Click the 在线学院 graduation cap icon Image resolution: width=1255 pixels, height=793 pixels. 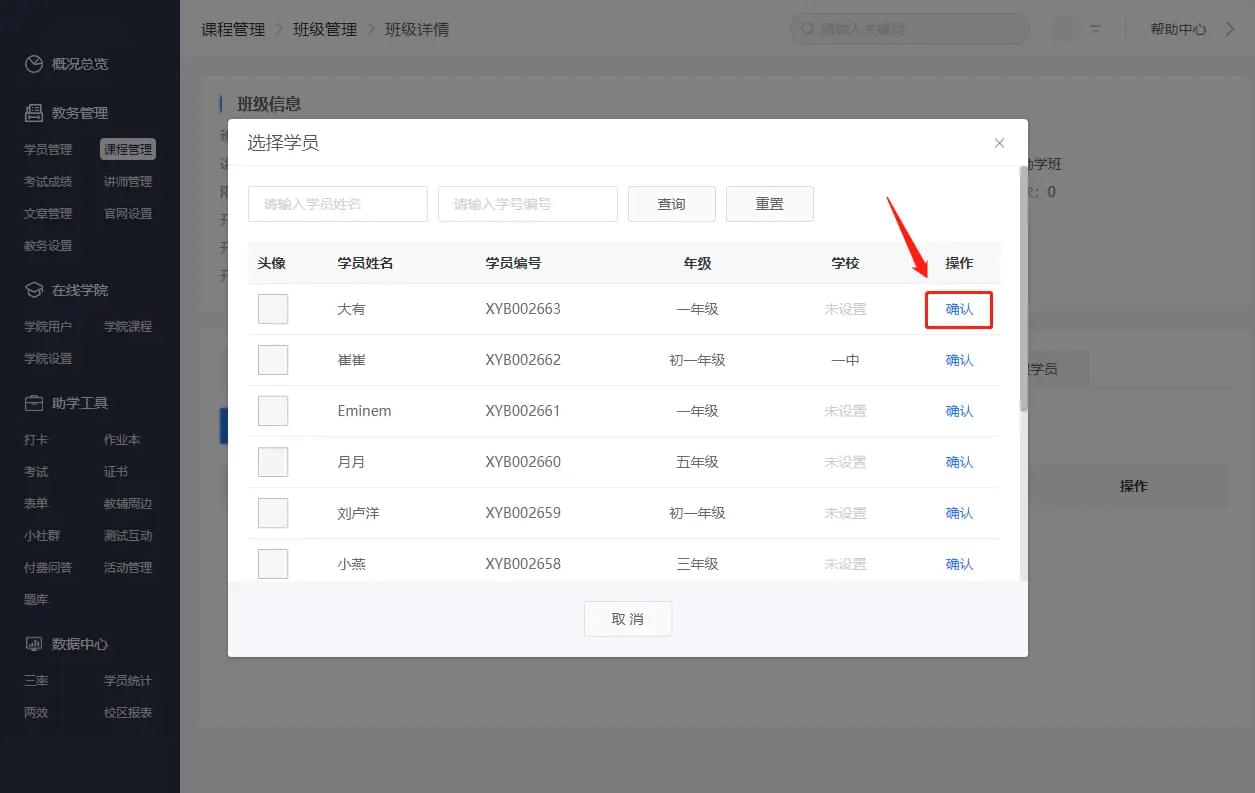click(34, 290)
